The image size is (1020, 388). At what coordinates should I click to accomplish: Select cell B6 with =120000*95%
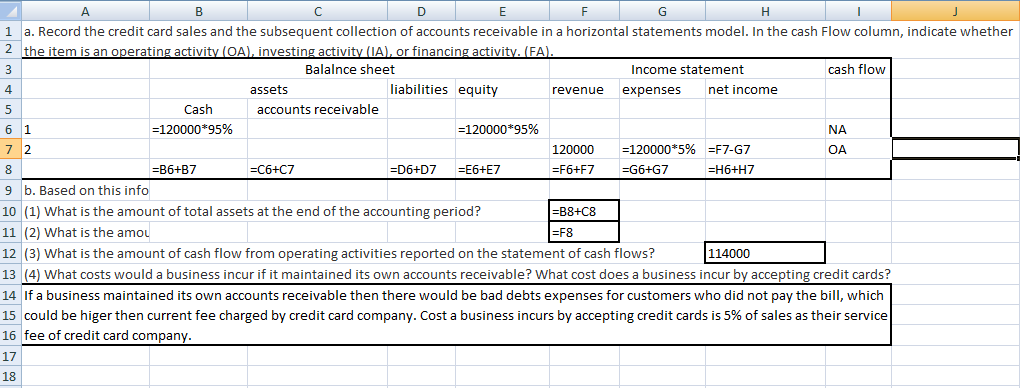pos(198,129)
